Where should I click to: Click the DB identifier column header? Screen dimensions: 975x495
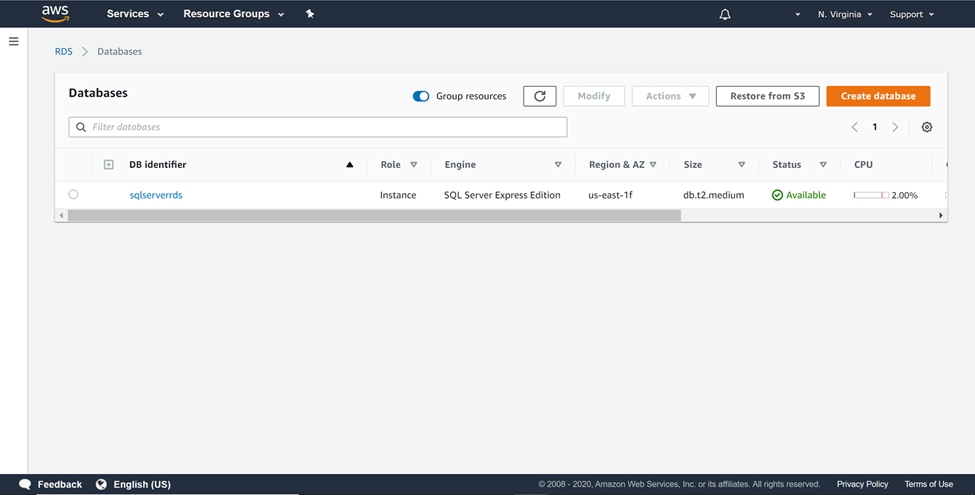[x=158, y=165]
